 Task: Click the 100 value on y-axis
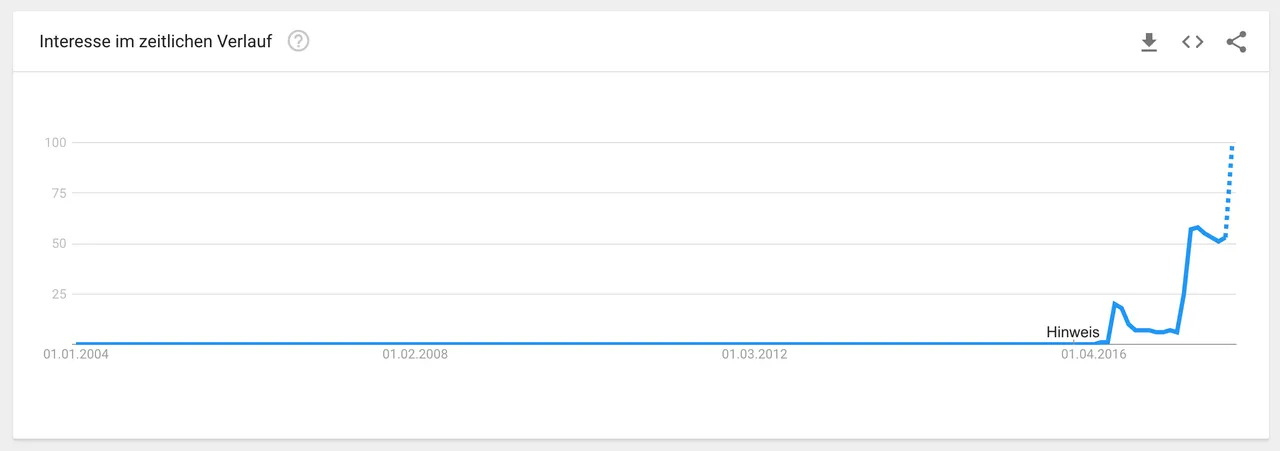tap(55, 143)
